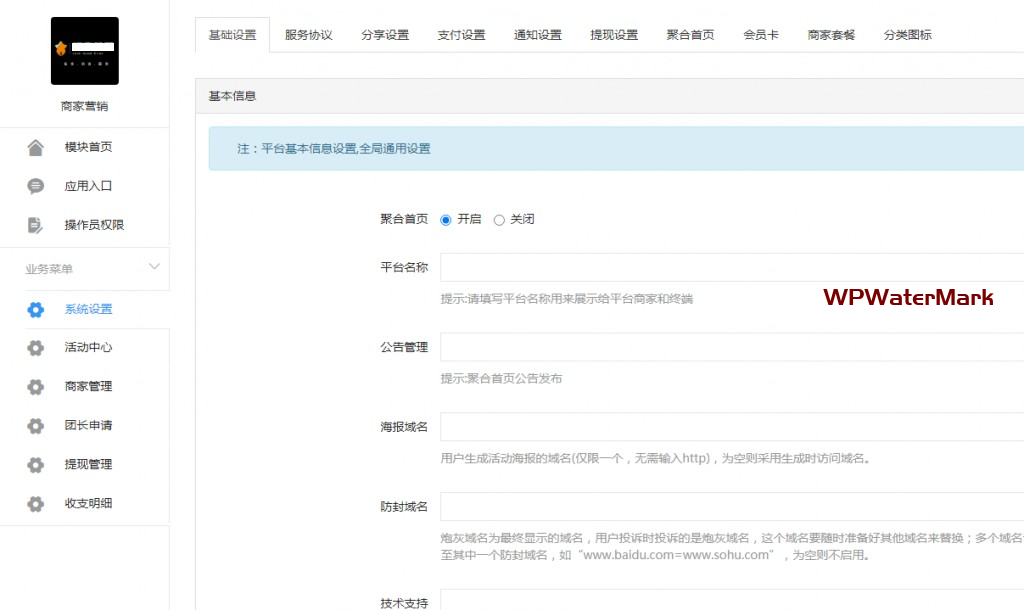
Task: Click the gear icon beside 提现管理
Action: coord(36,465)
